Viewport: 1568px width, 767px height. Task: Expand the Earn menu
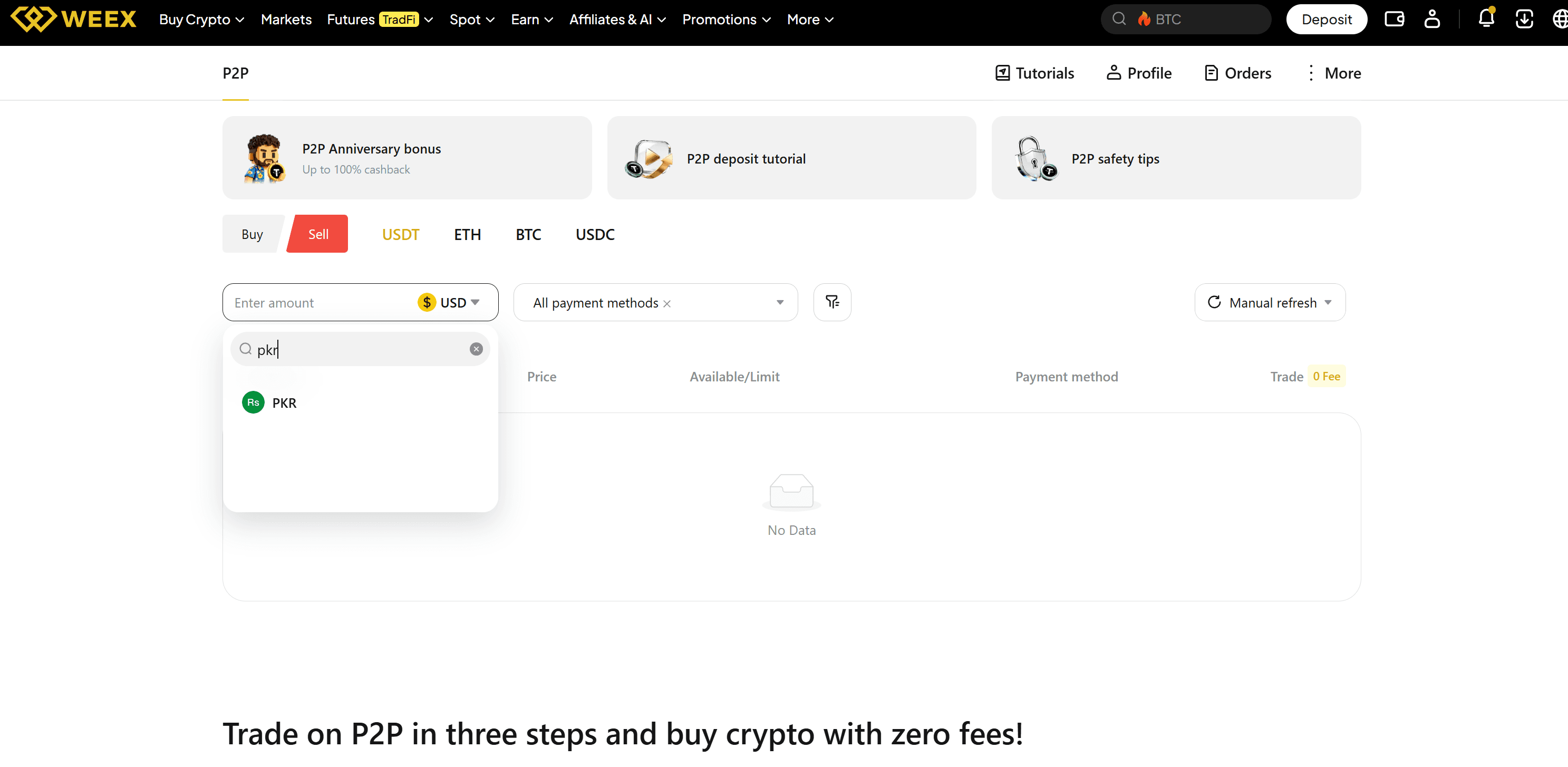click(x=532, y=20)
